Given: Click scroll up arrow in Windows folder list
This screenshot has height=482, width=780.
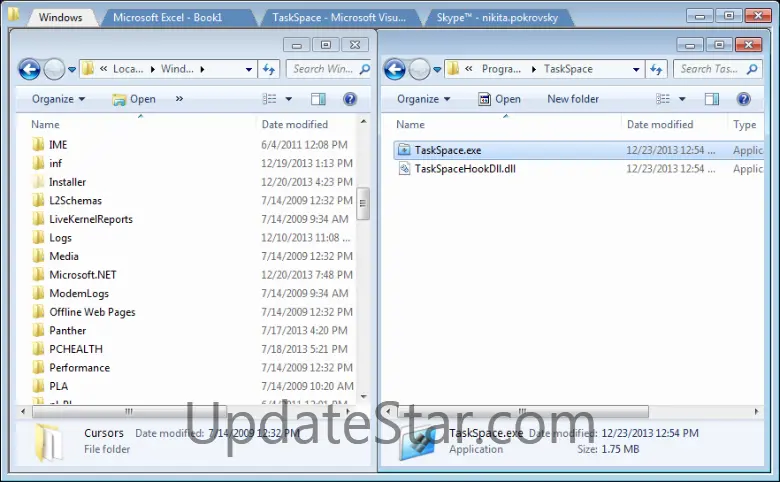Looking at the screenshot, I should [x=363, y=121].
